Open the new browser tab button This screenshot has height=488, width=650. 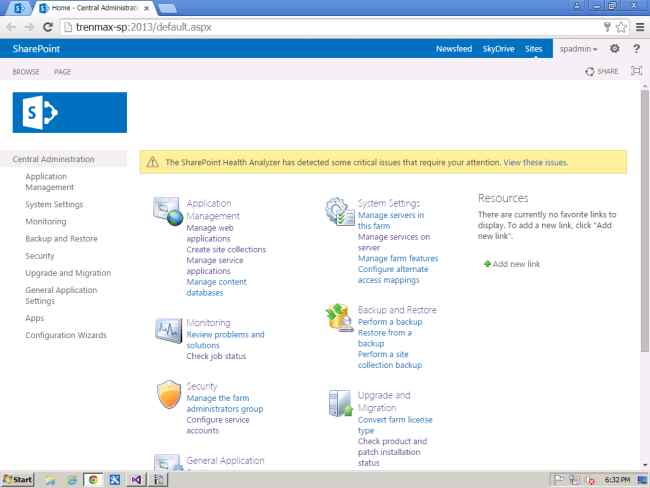tap(167, 8)
